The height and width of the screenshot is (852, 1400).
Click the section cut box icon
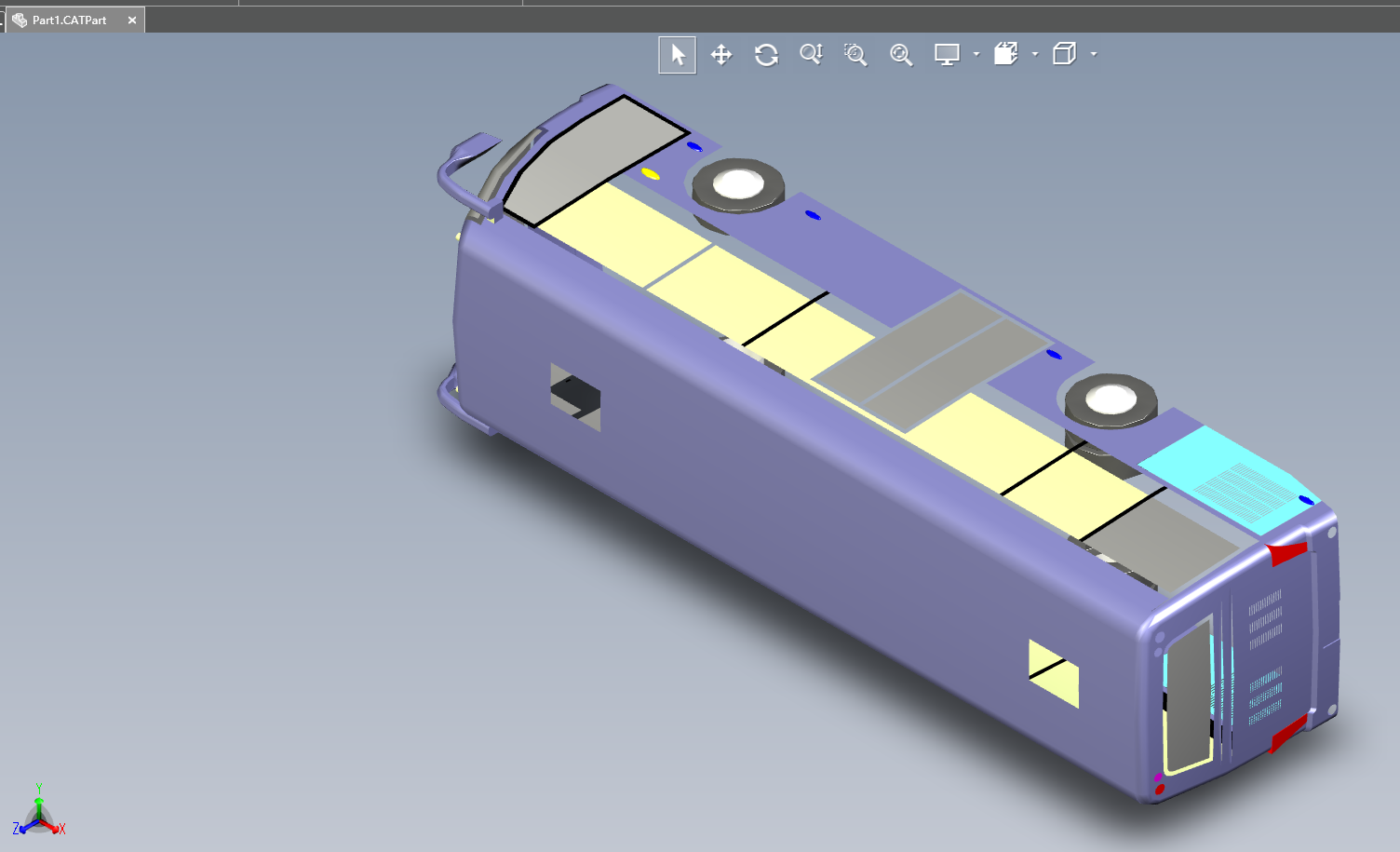pyautogui.click(x=1006, y=54)
